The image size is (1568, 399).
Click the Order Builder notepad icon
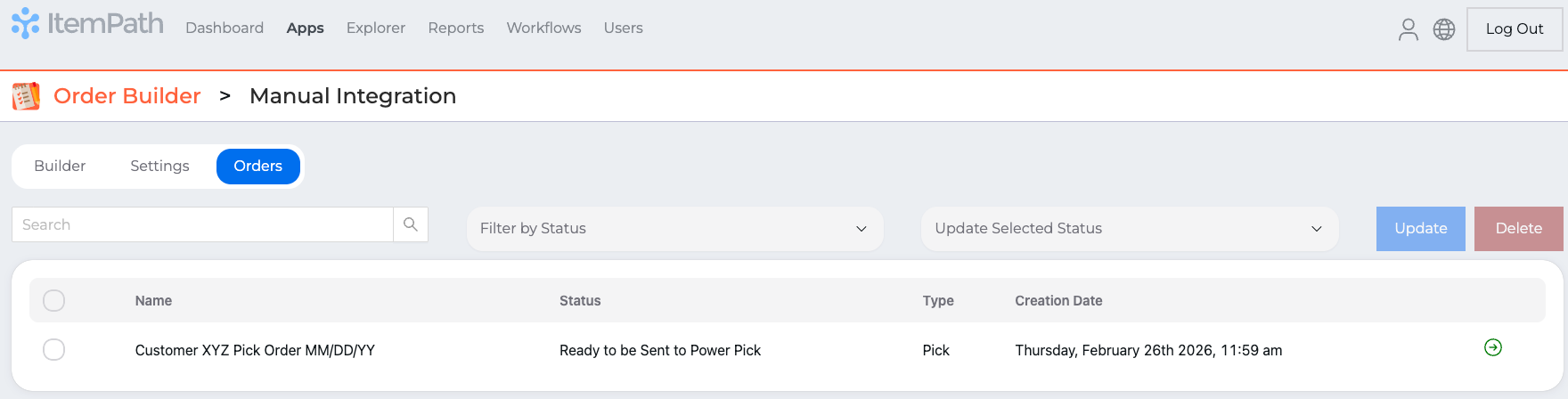click(26, 96)
